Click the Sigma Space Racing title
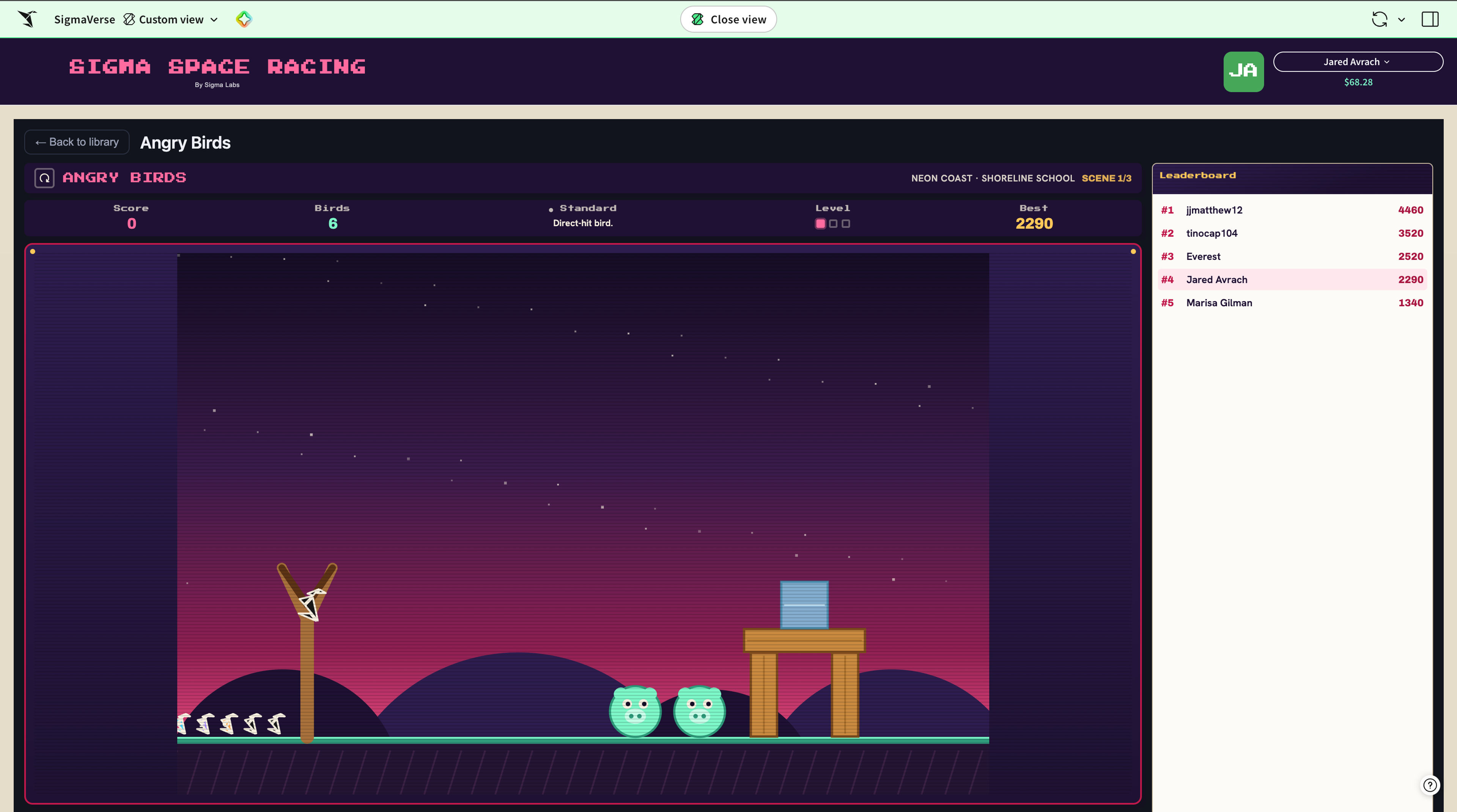Image resolution: width=1457 pixels, height=812 pixels. coord(217,67)
